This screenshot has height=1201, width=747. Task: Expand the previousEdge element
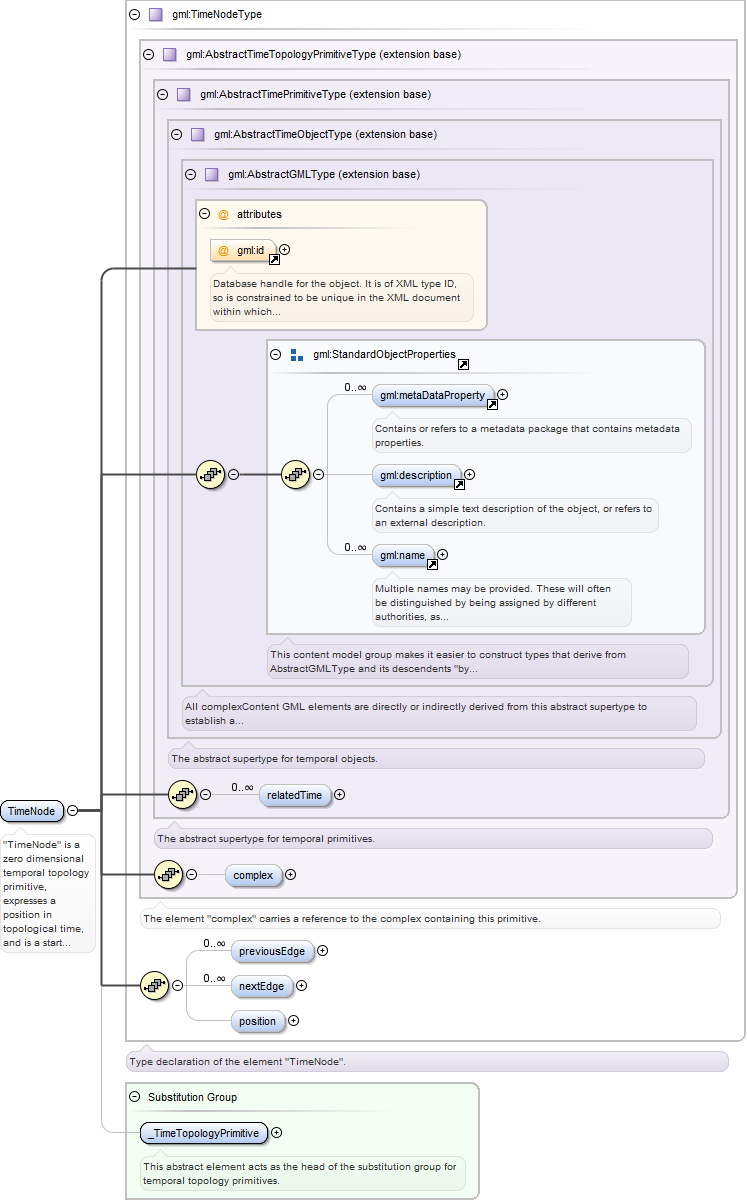point(322,951)
